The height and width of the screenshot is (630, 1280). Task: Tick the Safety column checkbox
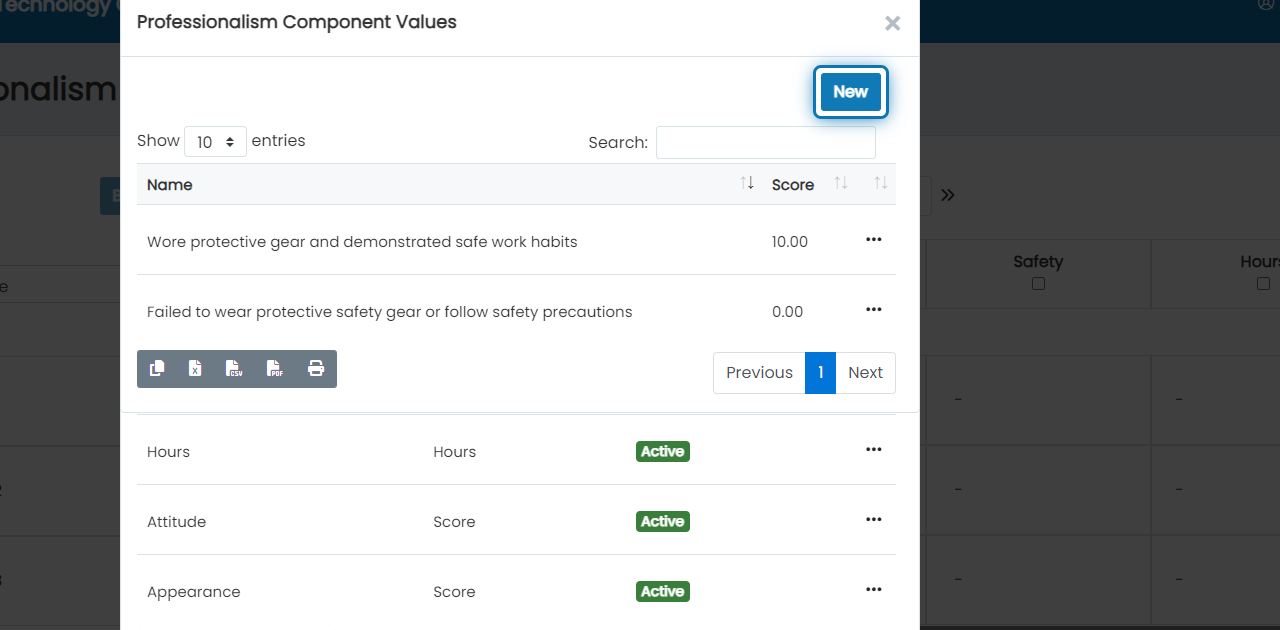1038,284
